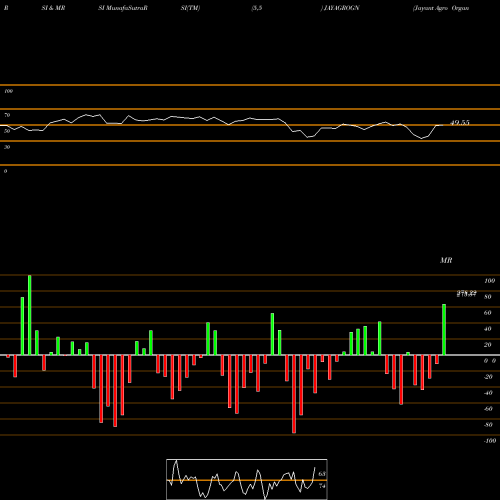This screenshot has width=500, height=500.
Task: Click the longest red bar near -100
Action: tap(294, 394)
